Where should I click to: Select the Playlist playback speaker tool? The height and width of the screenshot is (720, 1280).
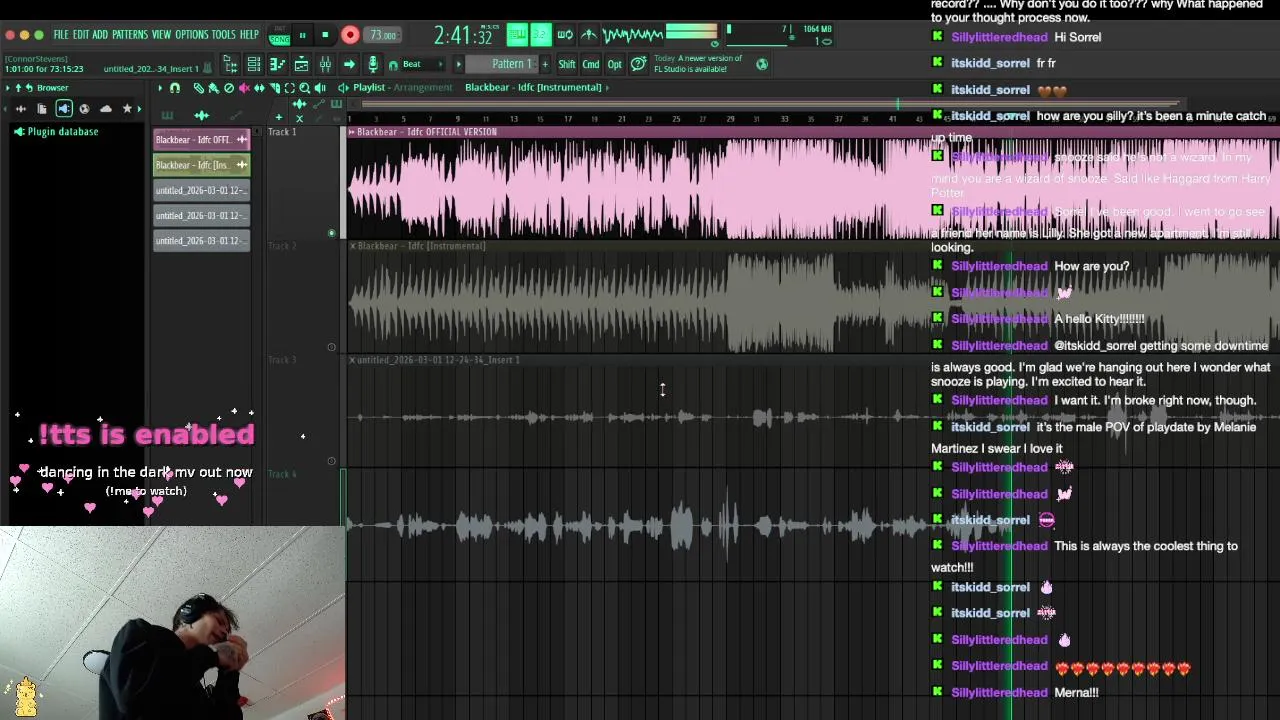click(x=320, y=88)
